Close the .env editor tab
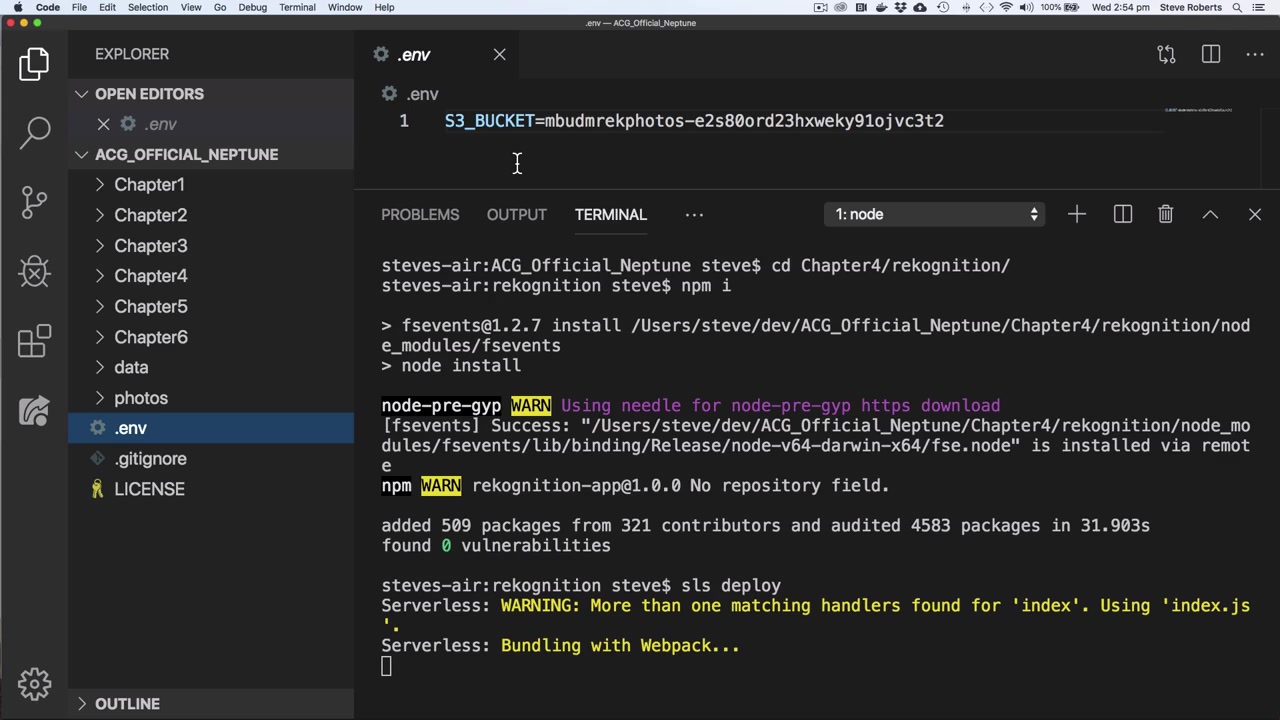The image size is (1280, 720). tap(499, 55)
